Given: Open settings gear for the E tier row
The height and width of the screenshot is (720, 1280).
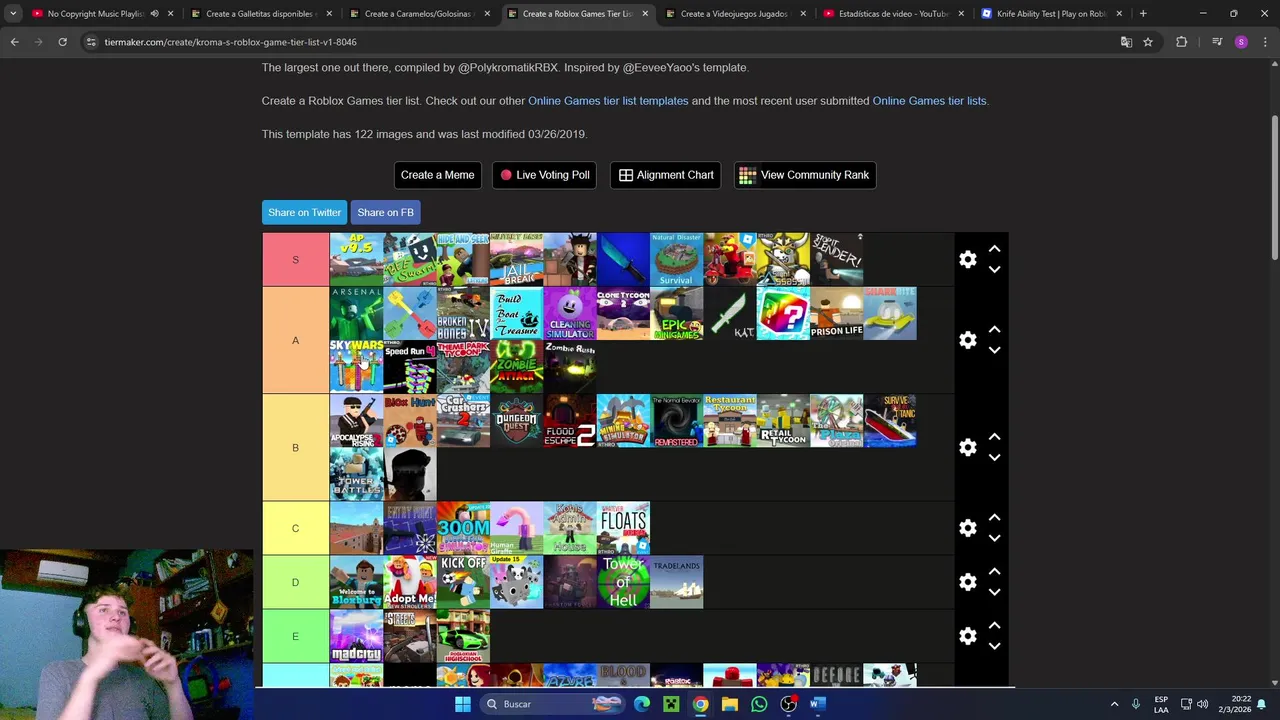Looking at the screenshot, I should [x=967, y=636].
